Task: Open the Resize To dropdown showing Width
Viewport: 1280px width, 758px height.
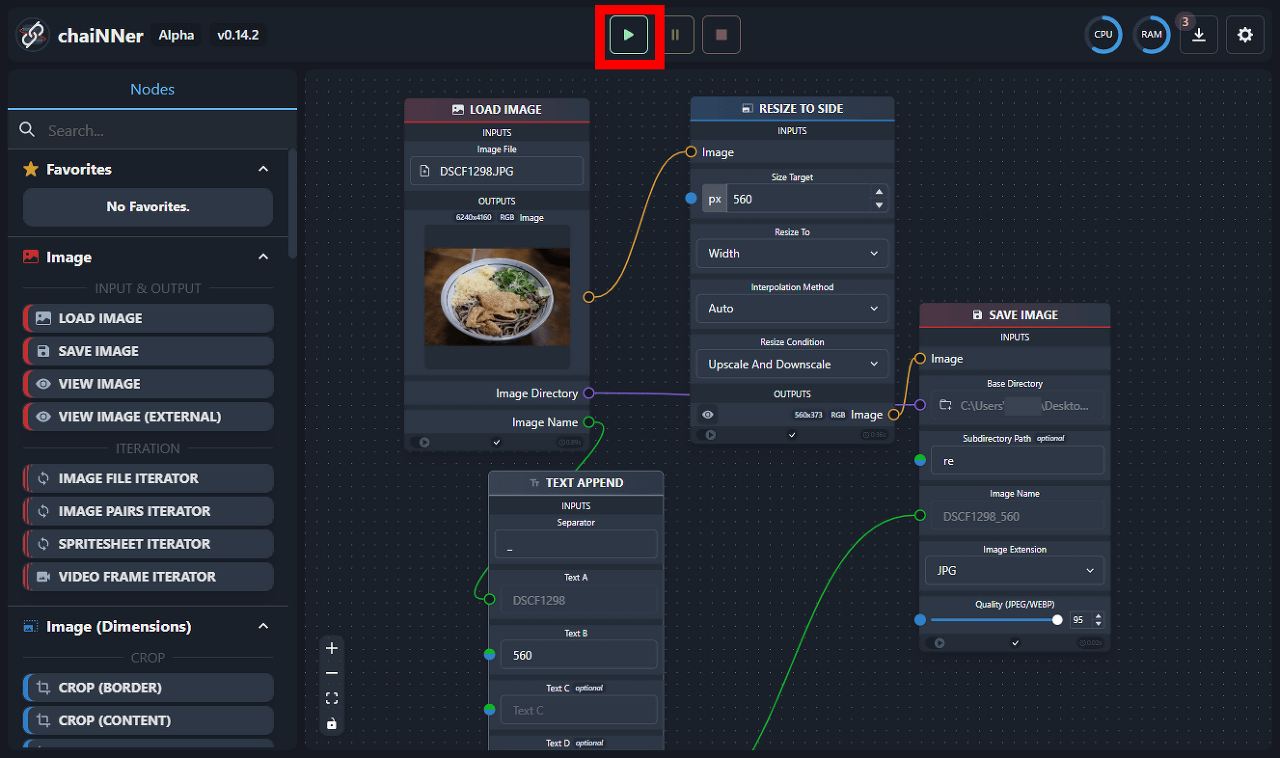Action: coord(792,253)
